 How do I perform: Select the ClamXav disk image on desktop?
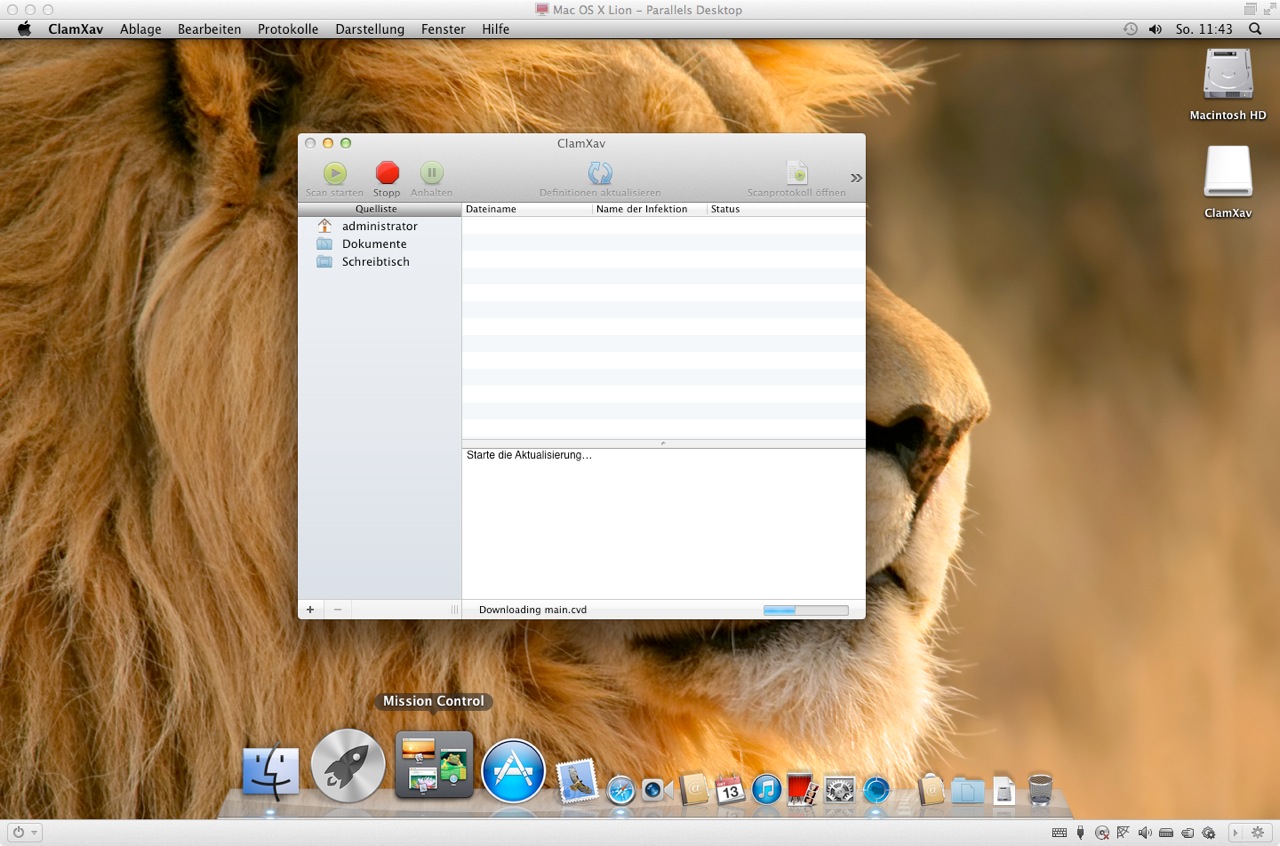tap(1228, 183)
